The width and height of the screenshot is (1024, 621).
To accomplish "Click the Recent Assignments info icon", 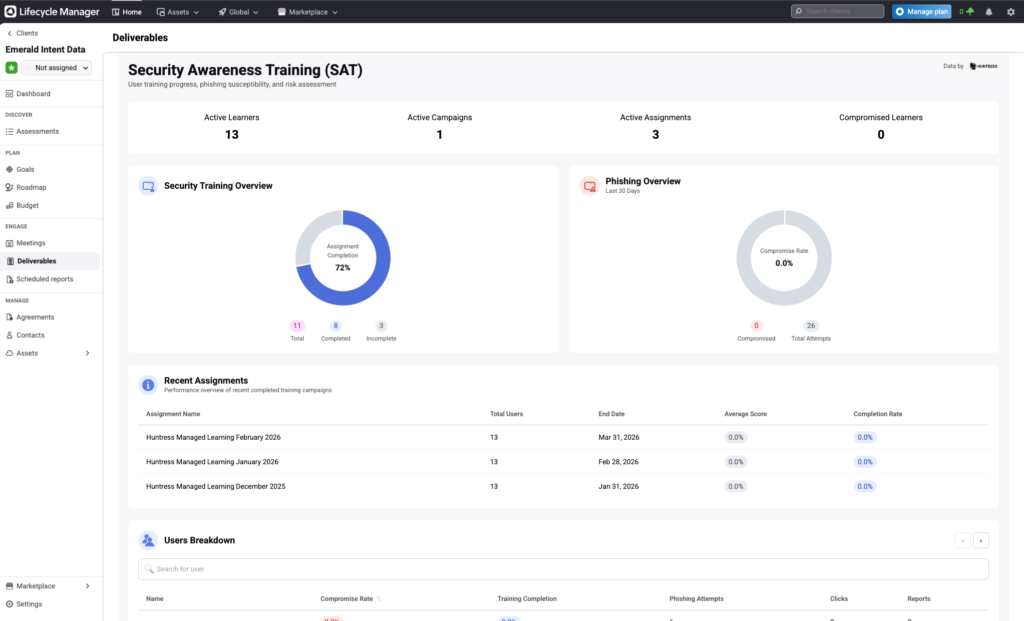I will pyautogui.click(x=148, y=385).
